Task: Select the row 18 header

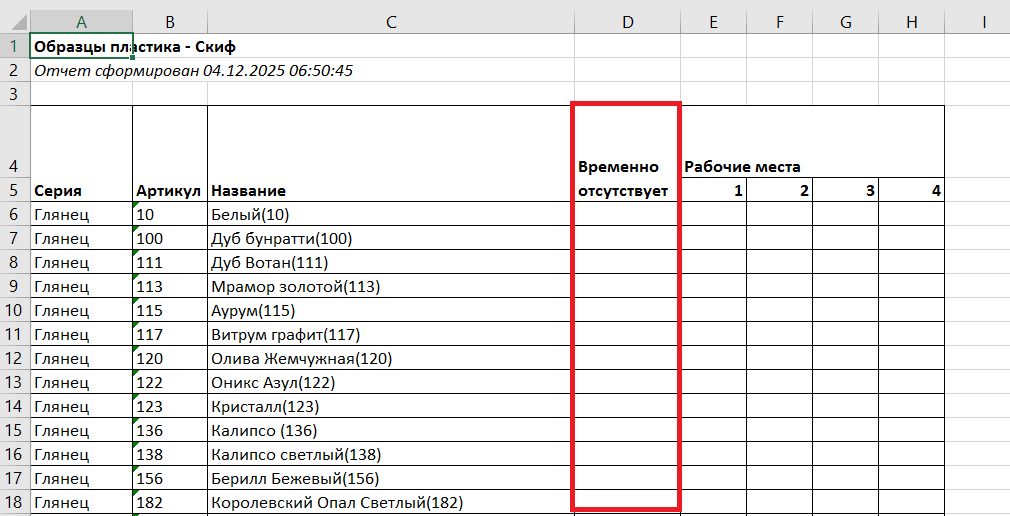Action: tap(14, 502)
